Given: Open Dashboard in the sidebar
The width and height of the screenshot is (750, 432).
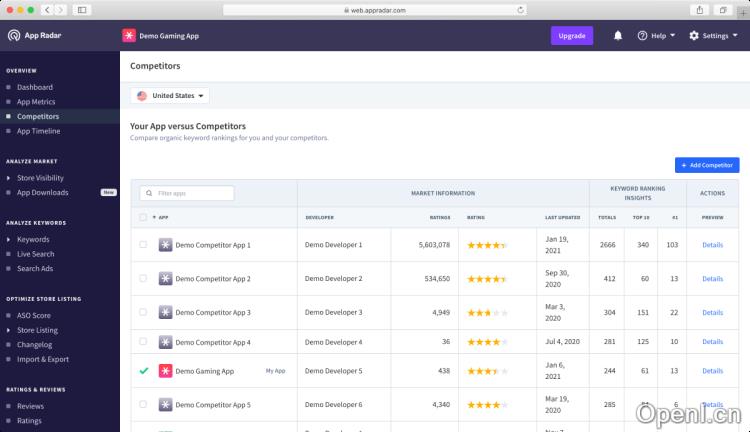Looking at the screenshot, I should coord(34,87).
